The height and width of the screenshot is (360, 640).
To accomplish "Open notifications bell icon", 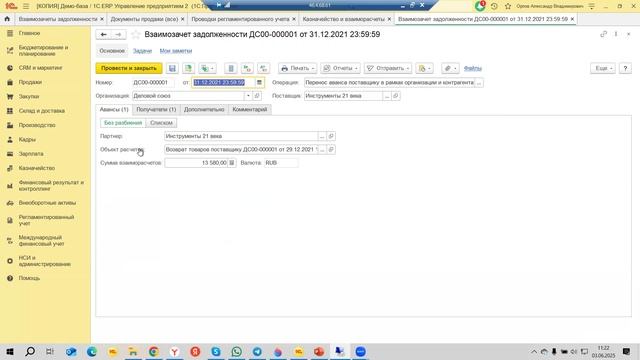I will coord(480,6).
